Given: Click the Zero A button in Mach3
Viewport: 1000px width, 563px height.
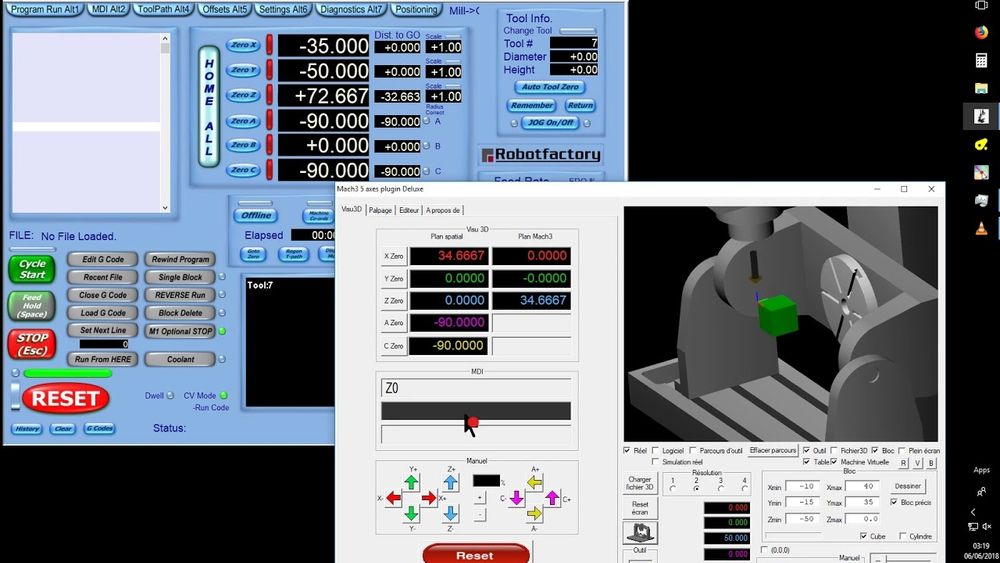Looking at the screenshot, I should coord(244,121).
